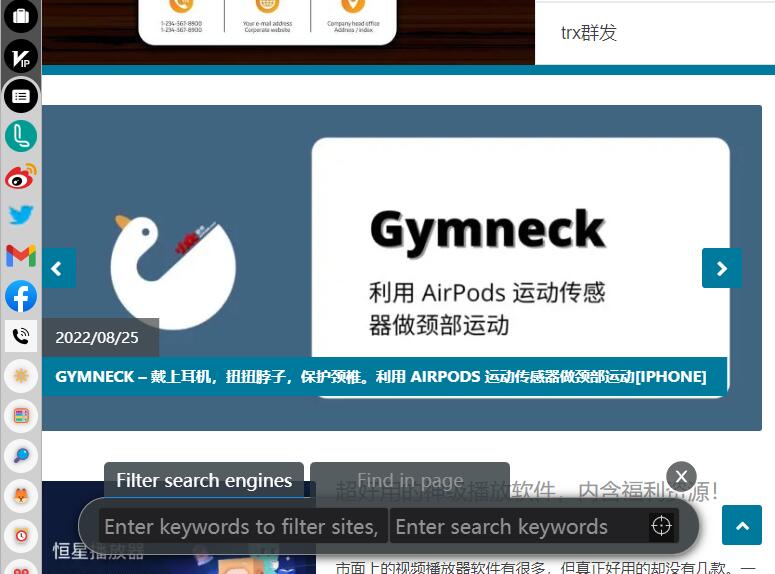Click the black list icon in sidebar

coord(21,96)
